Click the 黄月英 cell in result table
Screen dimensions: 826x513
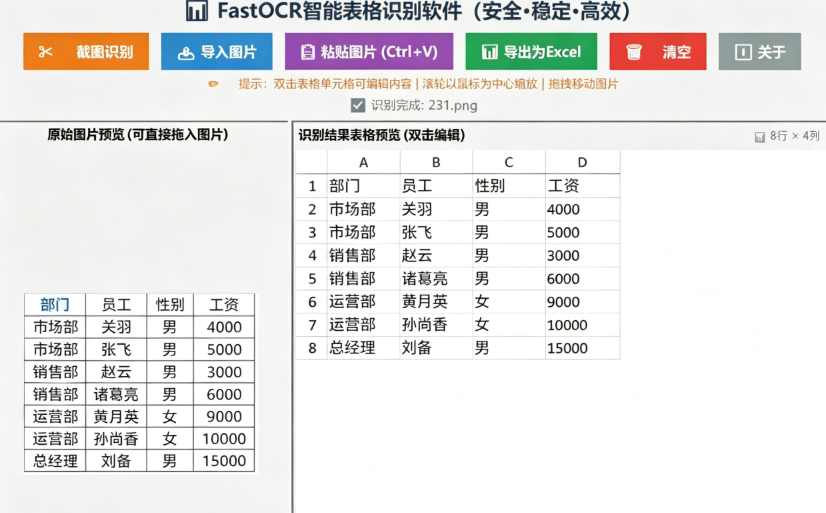[436, 302]
